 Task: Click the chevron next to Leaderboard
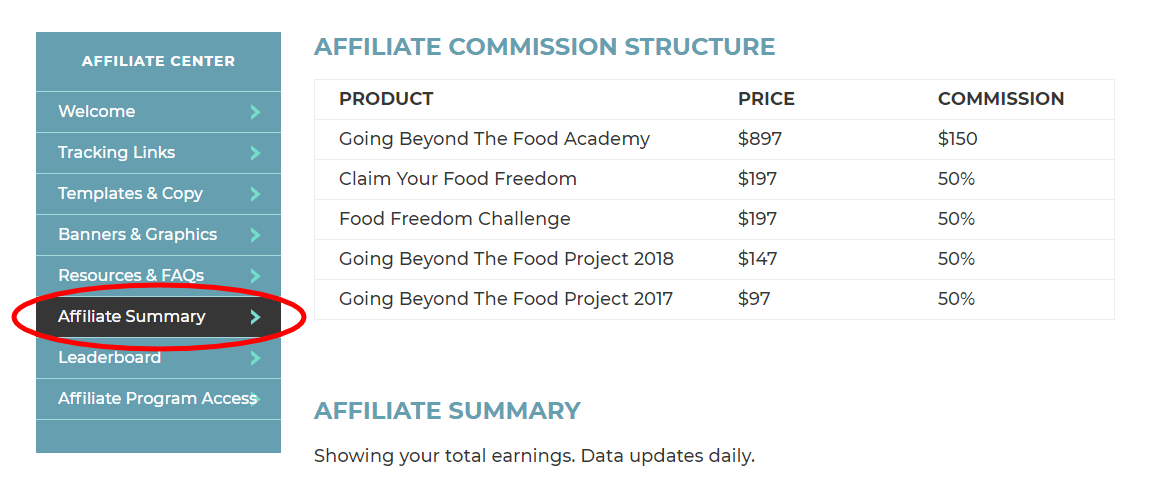click(x=255, y=358)
